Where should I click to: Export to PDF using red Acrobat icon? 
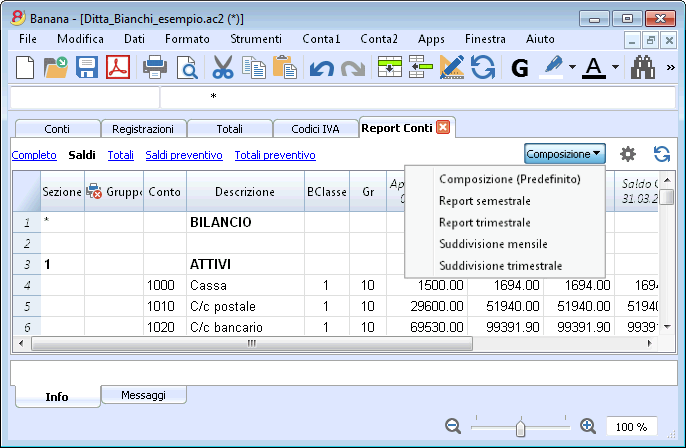[118, 68]
